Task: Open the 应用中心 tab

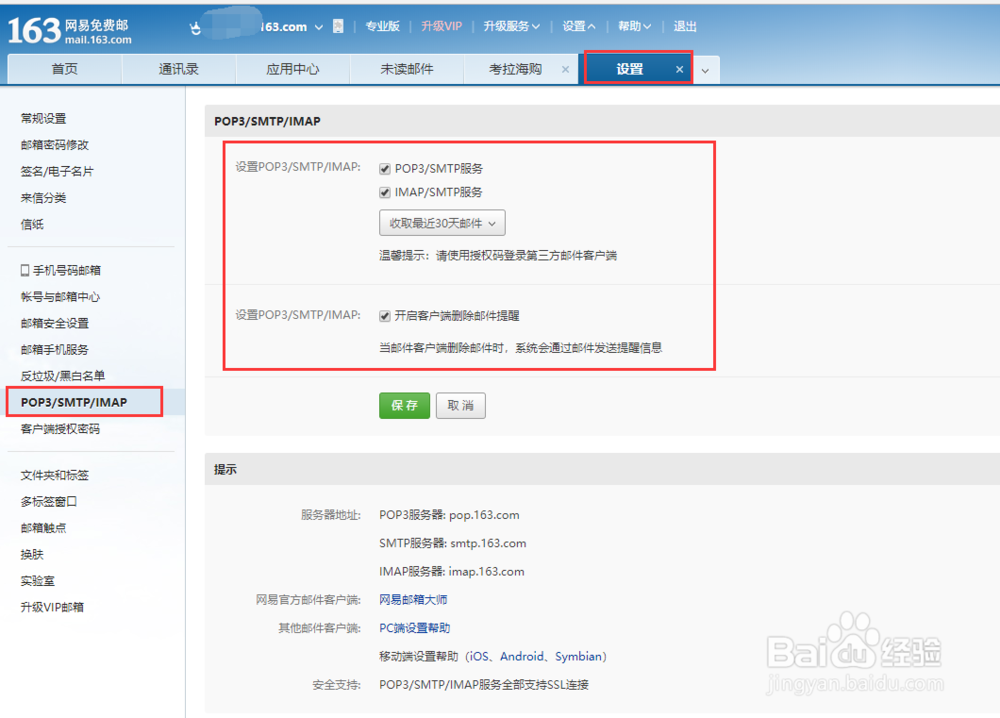Action: pyautogui.click(x=293, y=69)
